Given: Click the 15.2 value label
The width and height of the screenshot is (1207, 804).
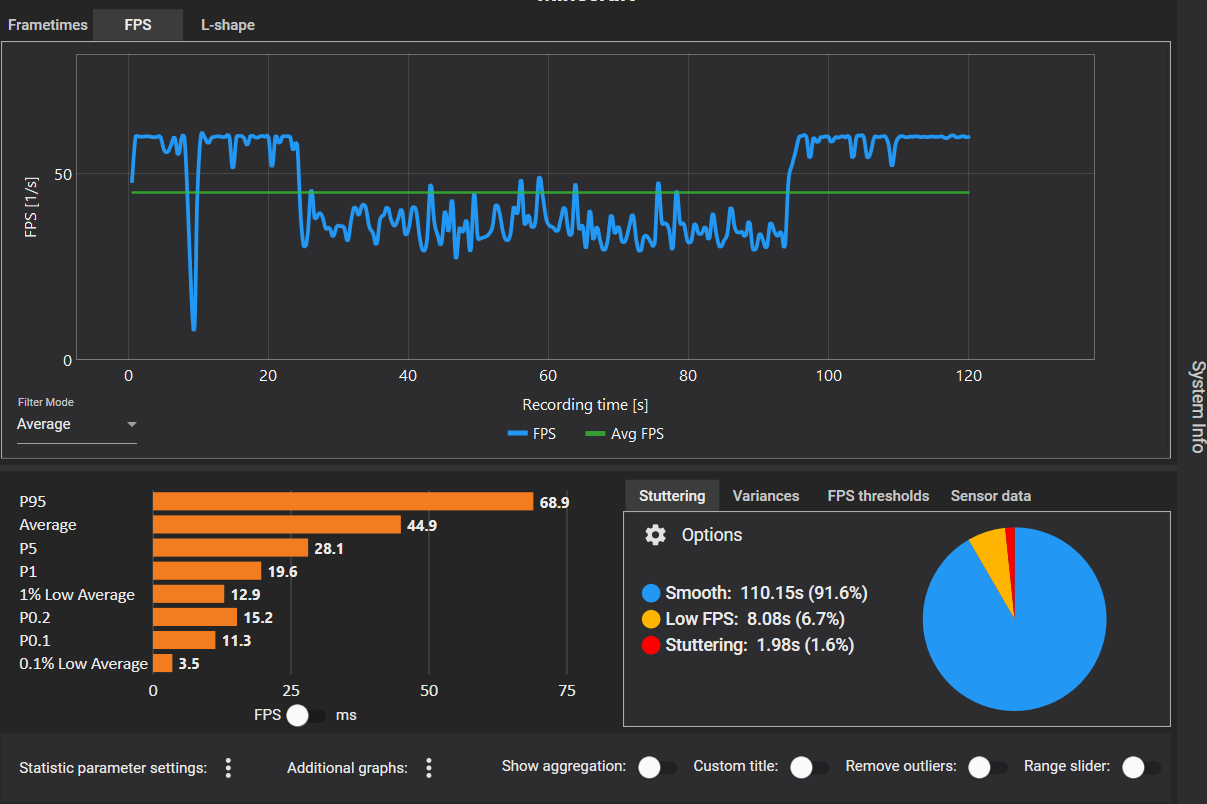Looking at the screenshot, I should click(x=257, y=617).
